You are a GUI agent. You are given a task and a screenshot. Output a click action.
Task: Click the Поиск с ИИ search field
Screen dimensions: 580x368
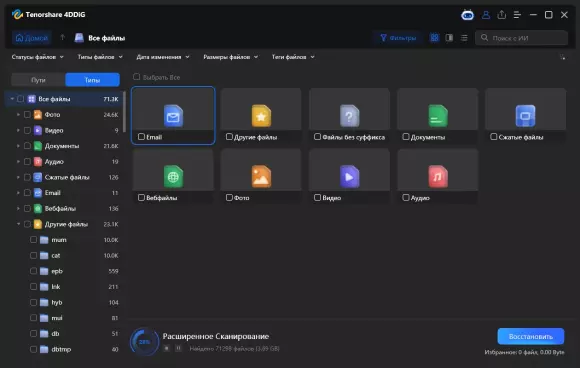click(522, 38)
